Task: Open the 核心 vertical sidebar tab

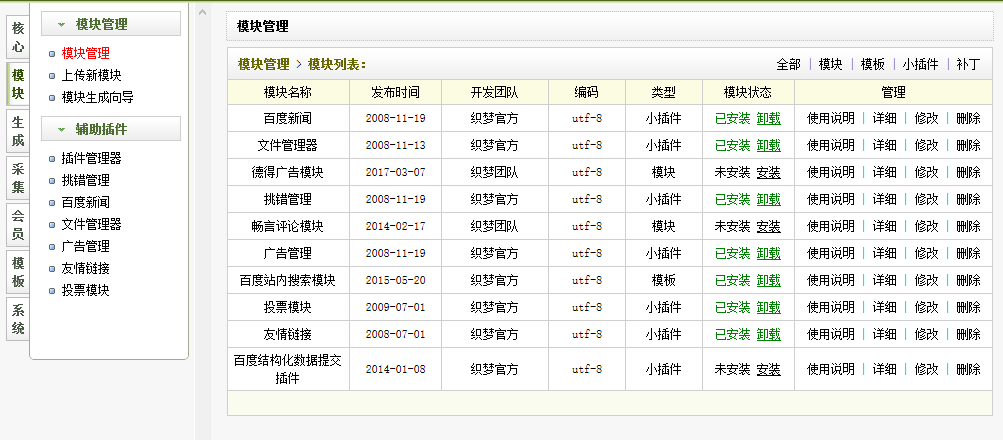Action: point(18,37)
